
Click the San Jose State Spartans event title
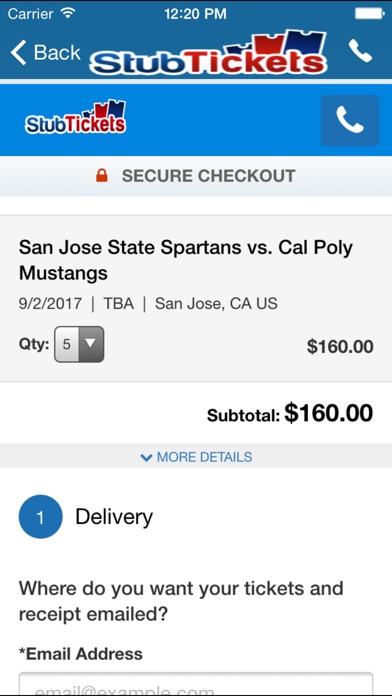(x=186, y=260)
